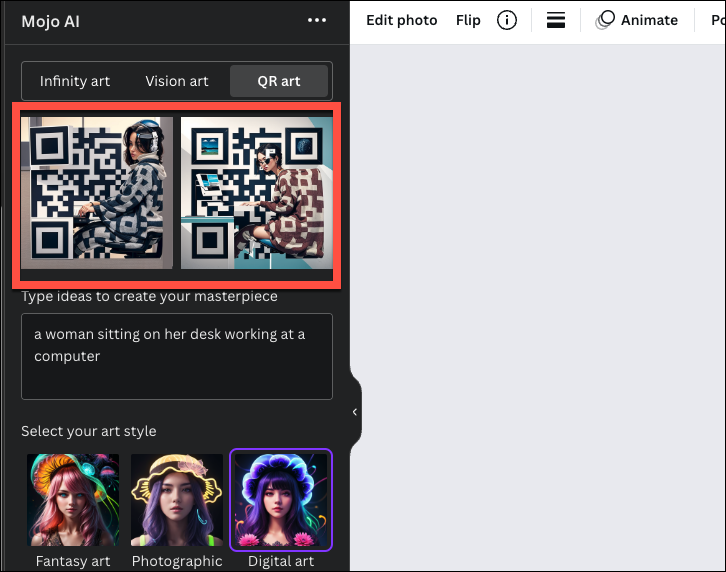
Task: Click the Animate circles icon
Action: click(605, 20)
